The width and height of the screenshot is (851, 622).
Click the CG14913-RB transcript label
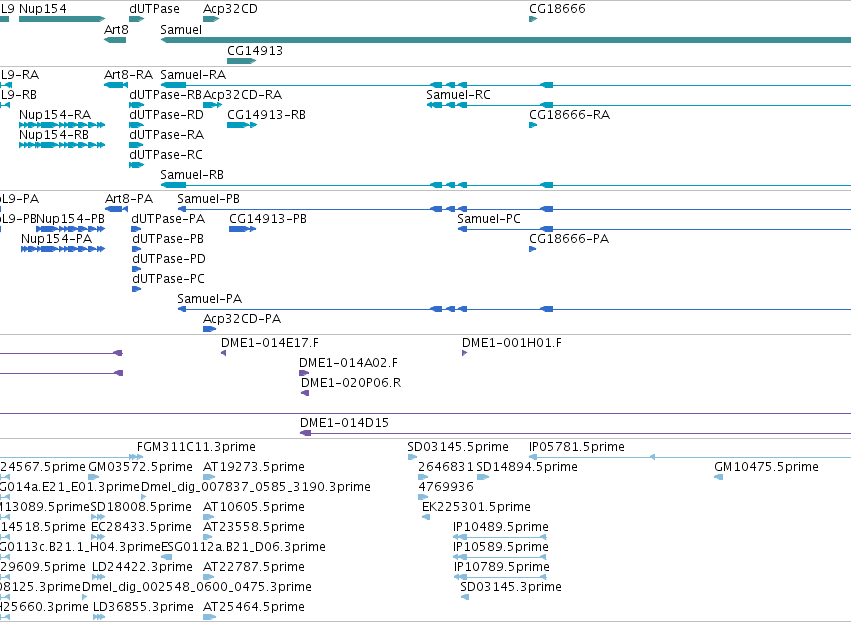[x=266, y=115]
